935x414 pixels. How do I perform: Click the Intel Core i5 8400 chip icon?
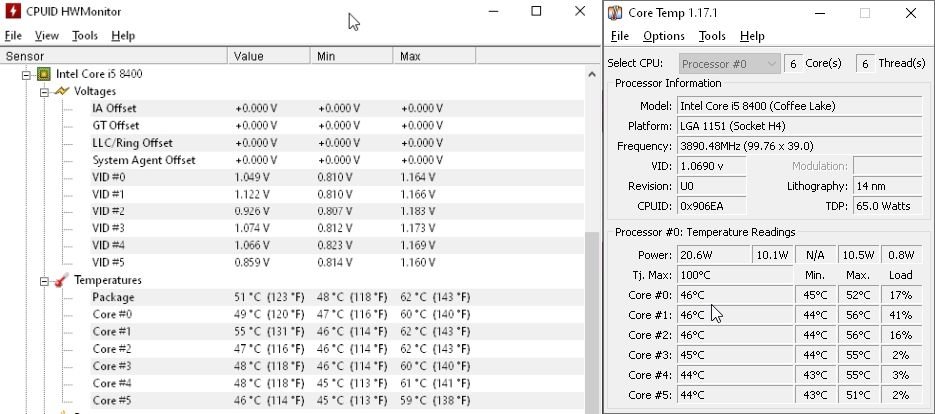(x=44, y=74)
